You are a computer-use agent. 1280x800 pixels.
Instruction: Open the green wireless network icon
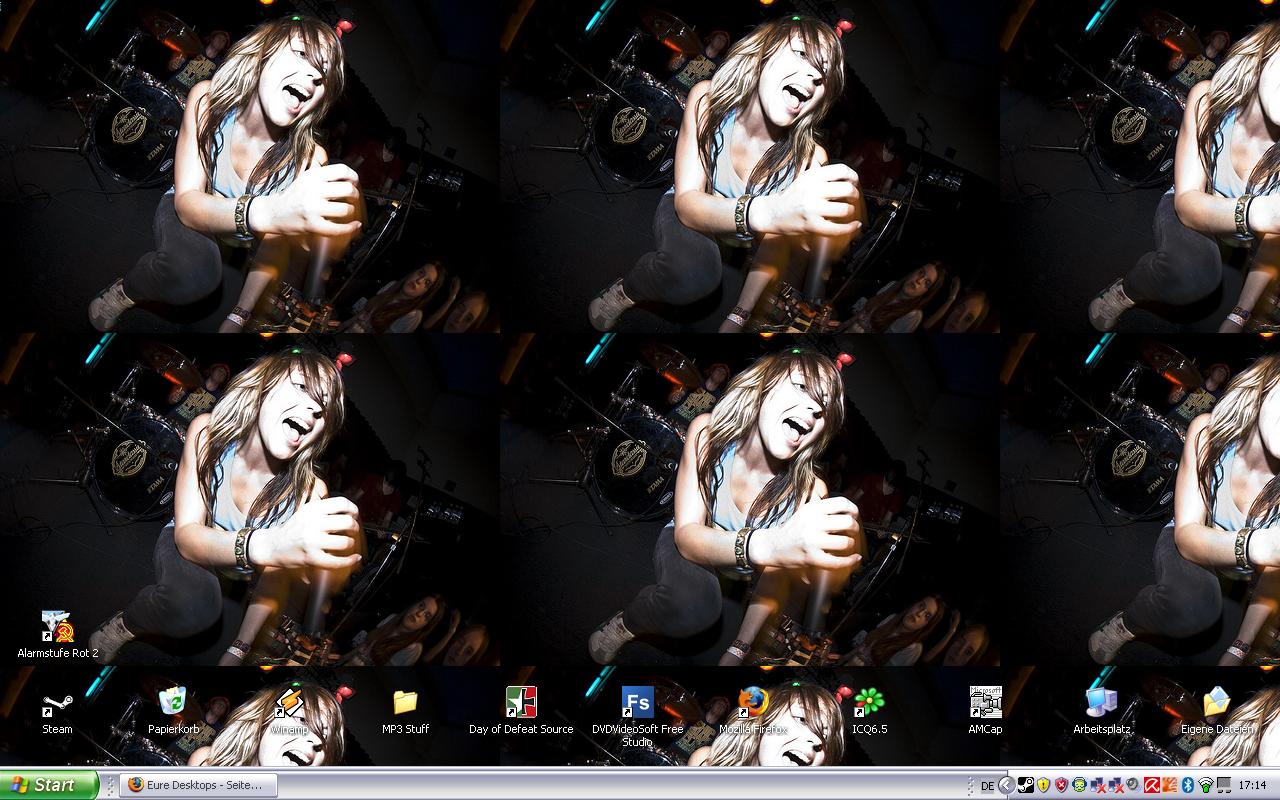pyautogui.click(x=1206, y=785)
